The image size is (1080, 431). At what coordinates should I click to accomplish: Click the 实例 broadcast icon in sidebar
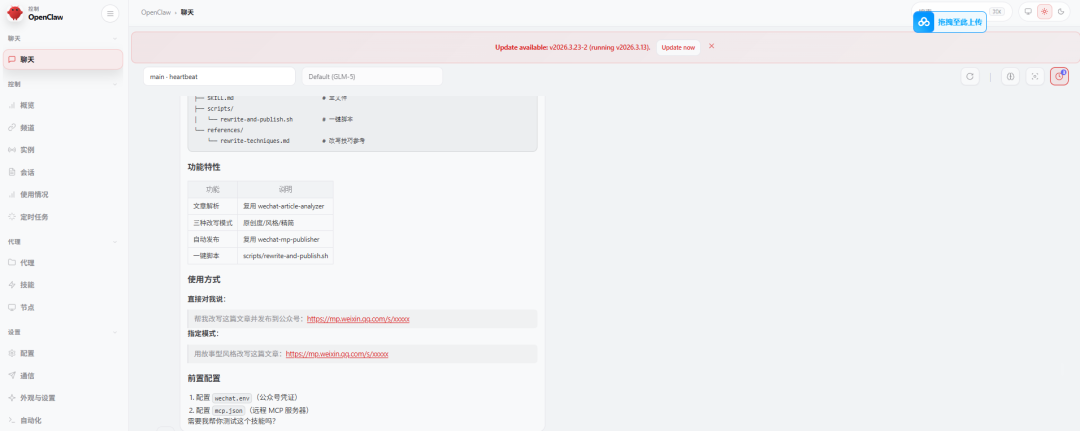coord(12,149)
